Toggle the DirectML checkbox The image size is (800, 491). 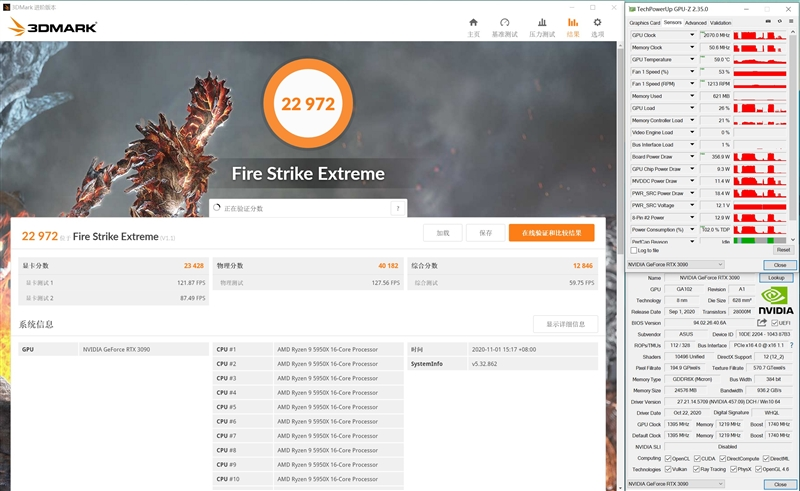click(766, 458)
